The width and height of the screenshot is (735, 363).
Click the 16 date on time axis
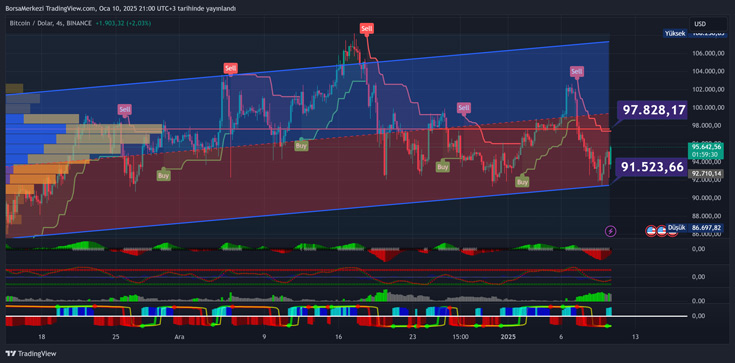tap(339, 337)
